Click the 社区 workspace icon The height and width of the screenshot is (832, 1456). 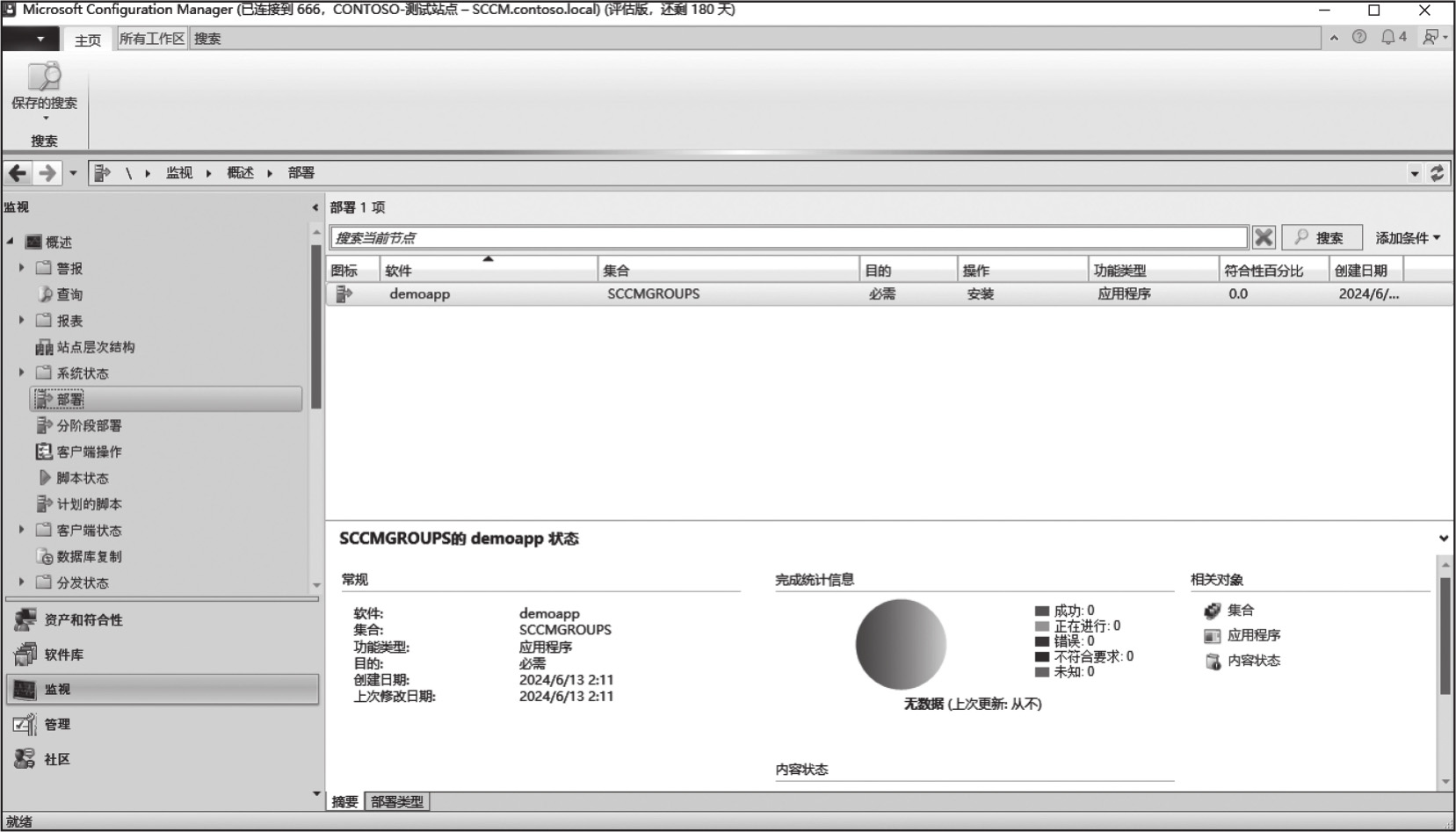[x=25, y=759]
